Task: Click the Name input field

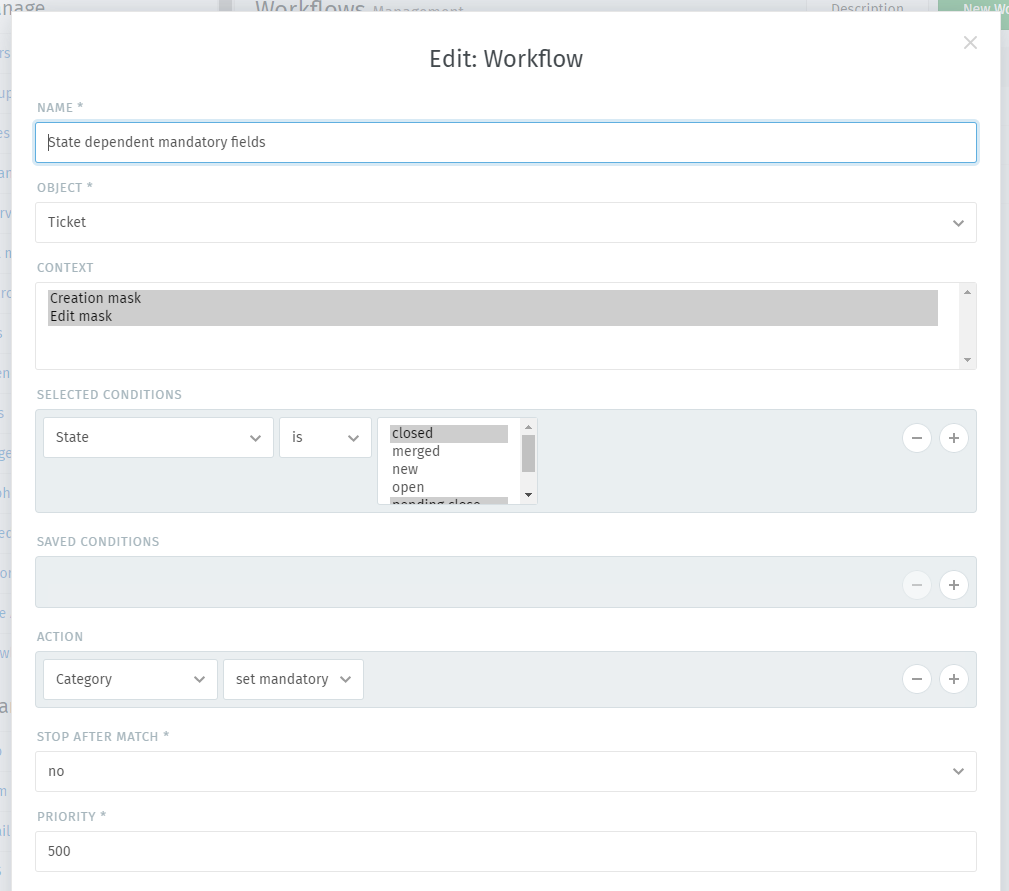Action: click(x=506, y=142)
